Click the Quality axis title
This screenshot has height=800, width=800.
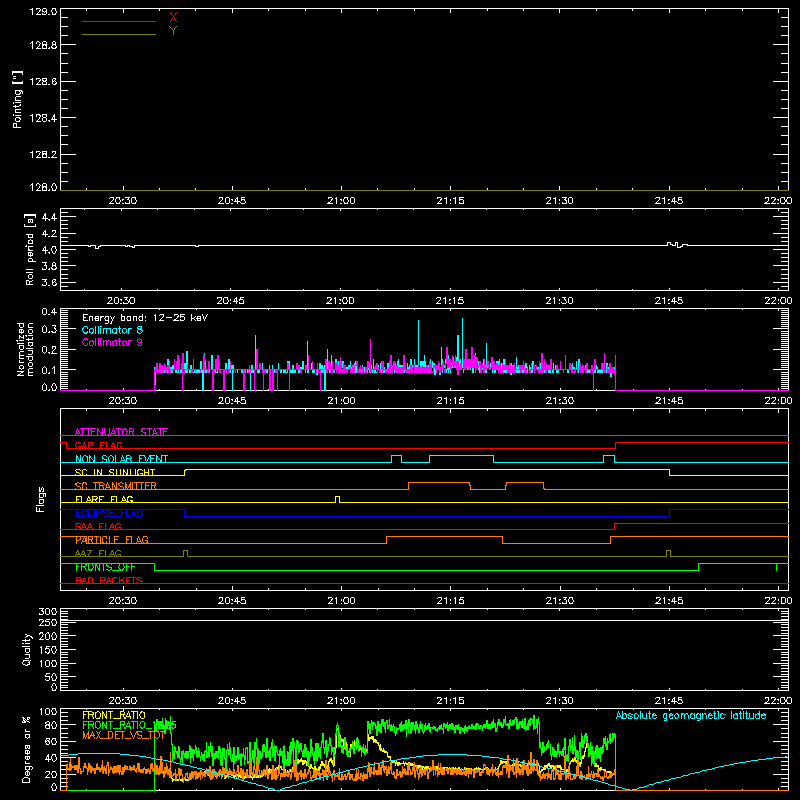(27, 649)
